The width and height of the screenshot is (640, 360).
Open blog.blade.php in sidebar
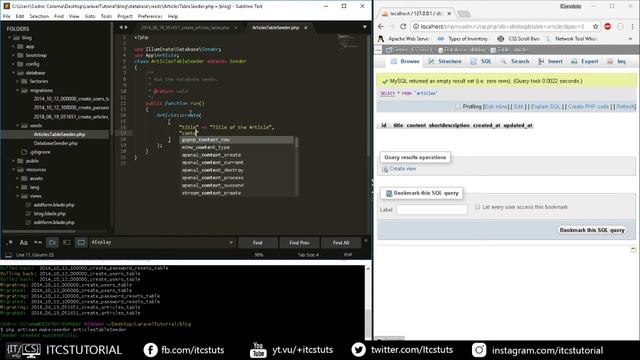click(50, 213)
